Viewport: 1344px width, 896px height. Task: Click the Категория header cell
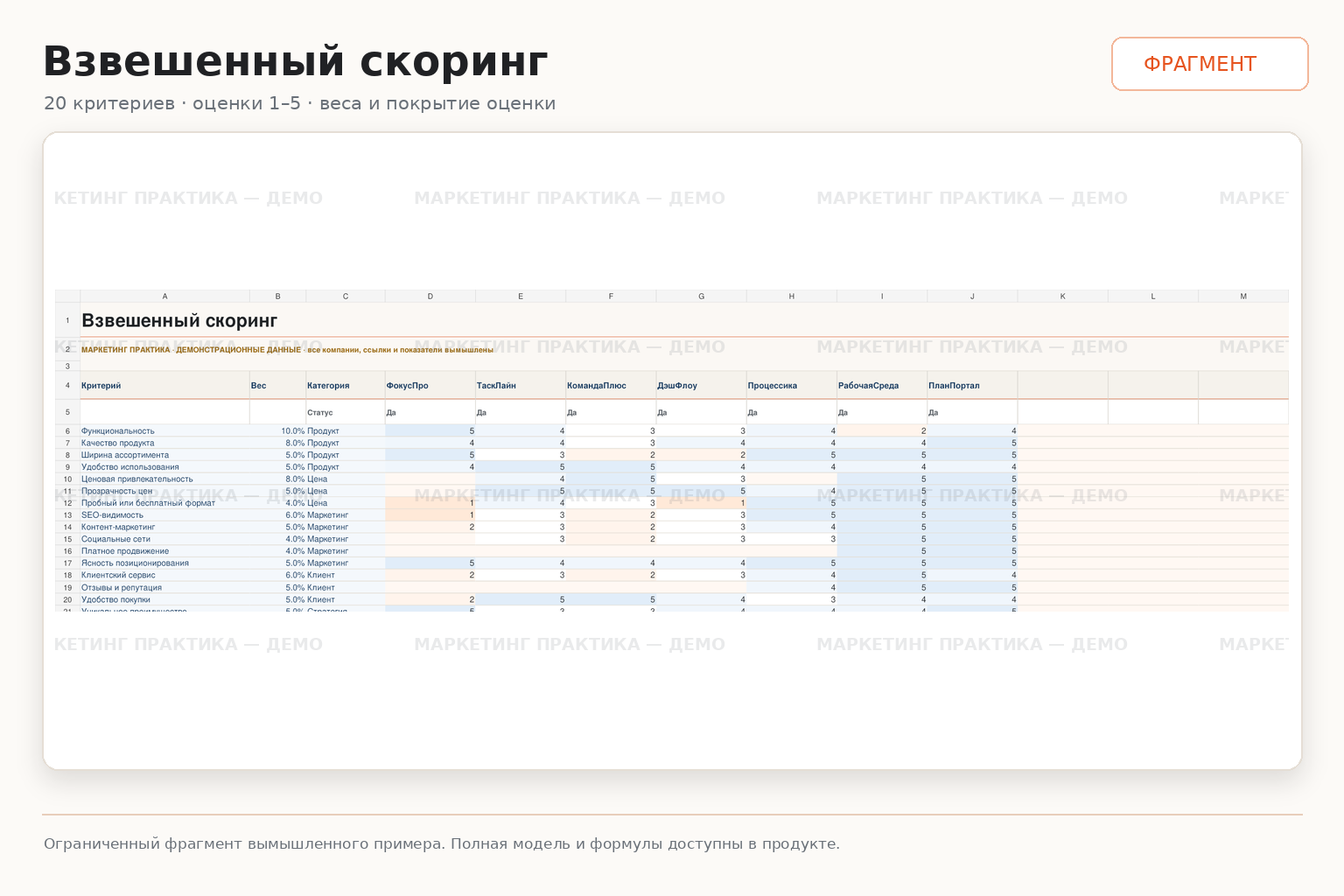pos(346,385)
